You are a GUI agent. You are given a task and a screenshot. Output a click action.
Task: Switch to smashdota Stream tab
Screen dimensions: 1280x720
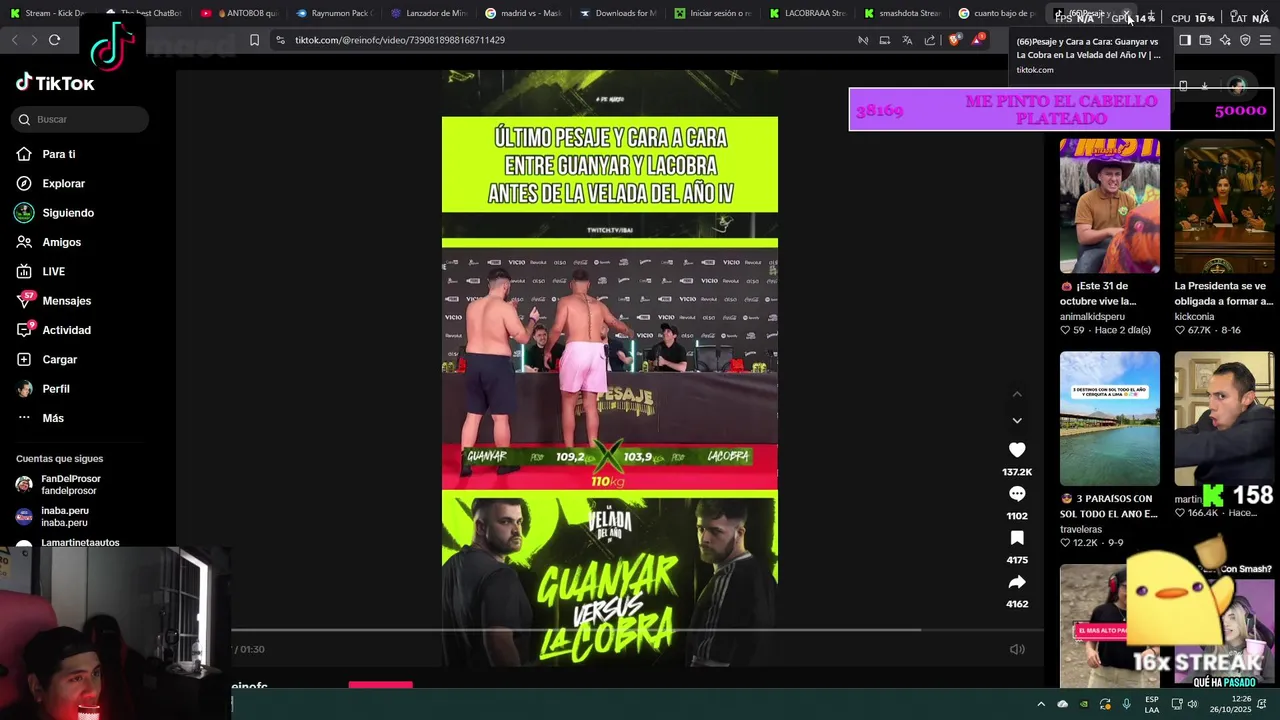click(903, 13)
